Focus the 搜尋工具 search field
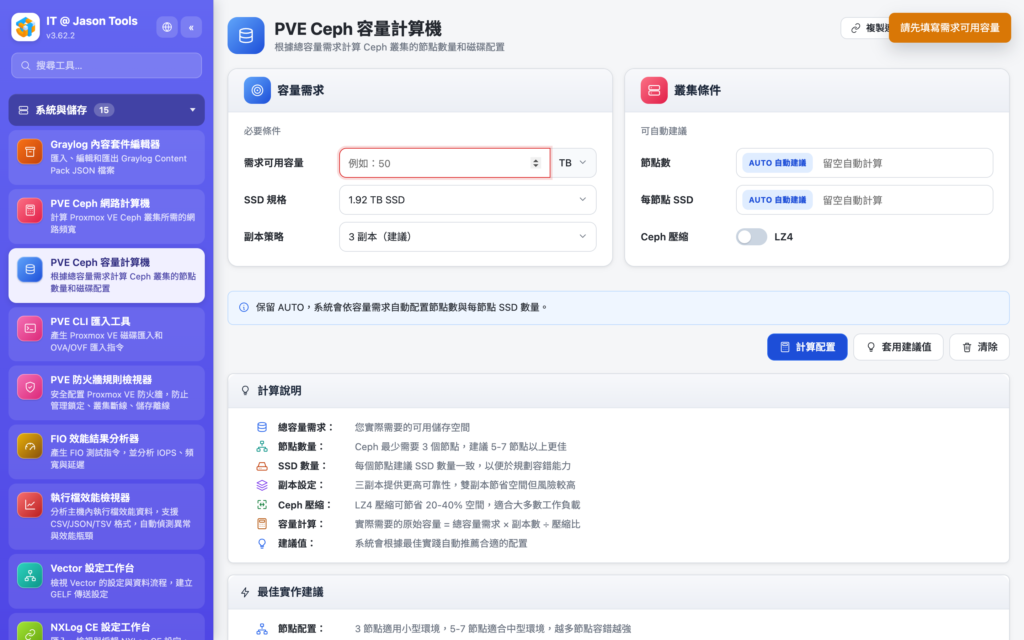Image resolution: width=1024 pixels, height=640 pixels. [106, 65]
